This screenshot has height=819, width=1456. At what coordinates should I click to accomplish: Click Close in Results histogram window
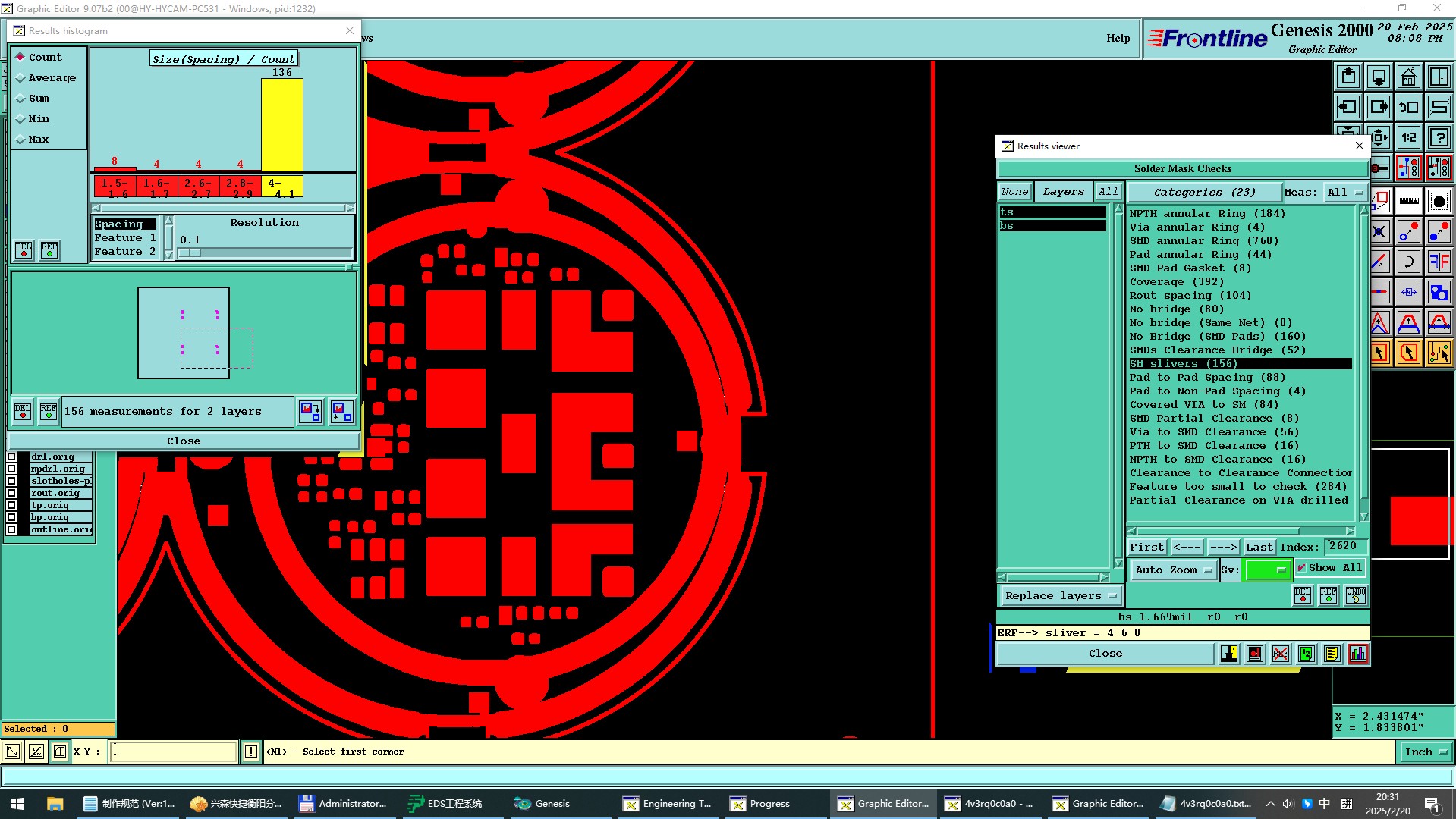[x=184, y=441]
